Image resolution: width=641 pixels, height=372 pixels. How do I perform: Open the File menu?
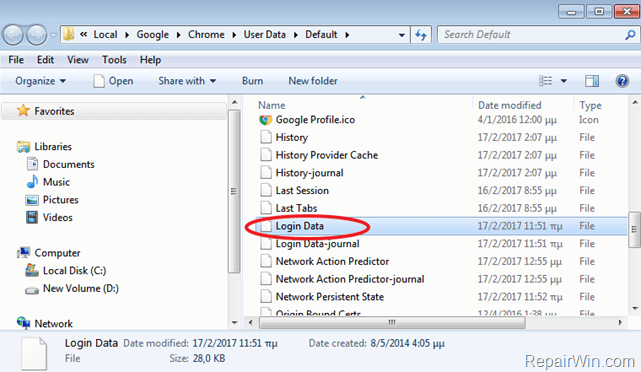(16, 60)
